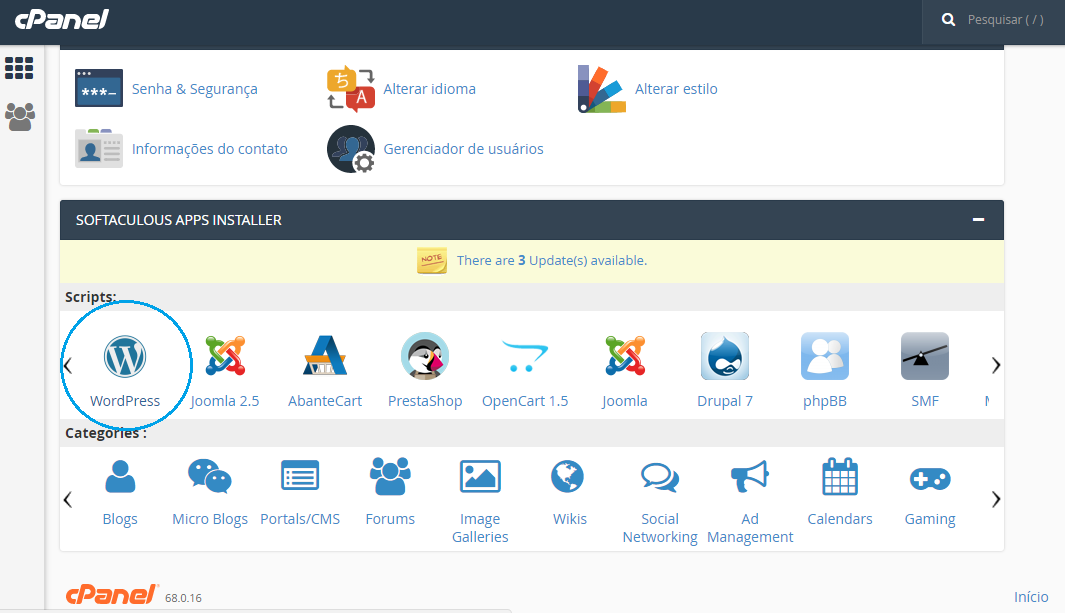Click the Alterar estilo link text
Image resolution: width=1065 pixels, height=613 pixels.
point(676,89)
